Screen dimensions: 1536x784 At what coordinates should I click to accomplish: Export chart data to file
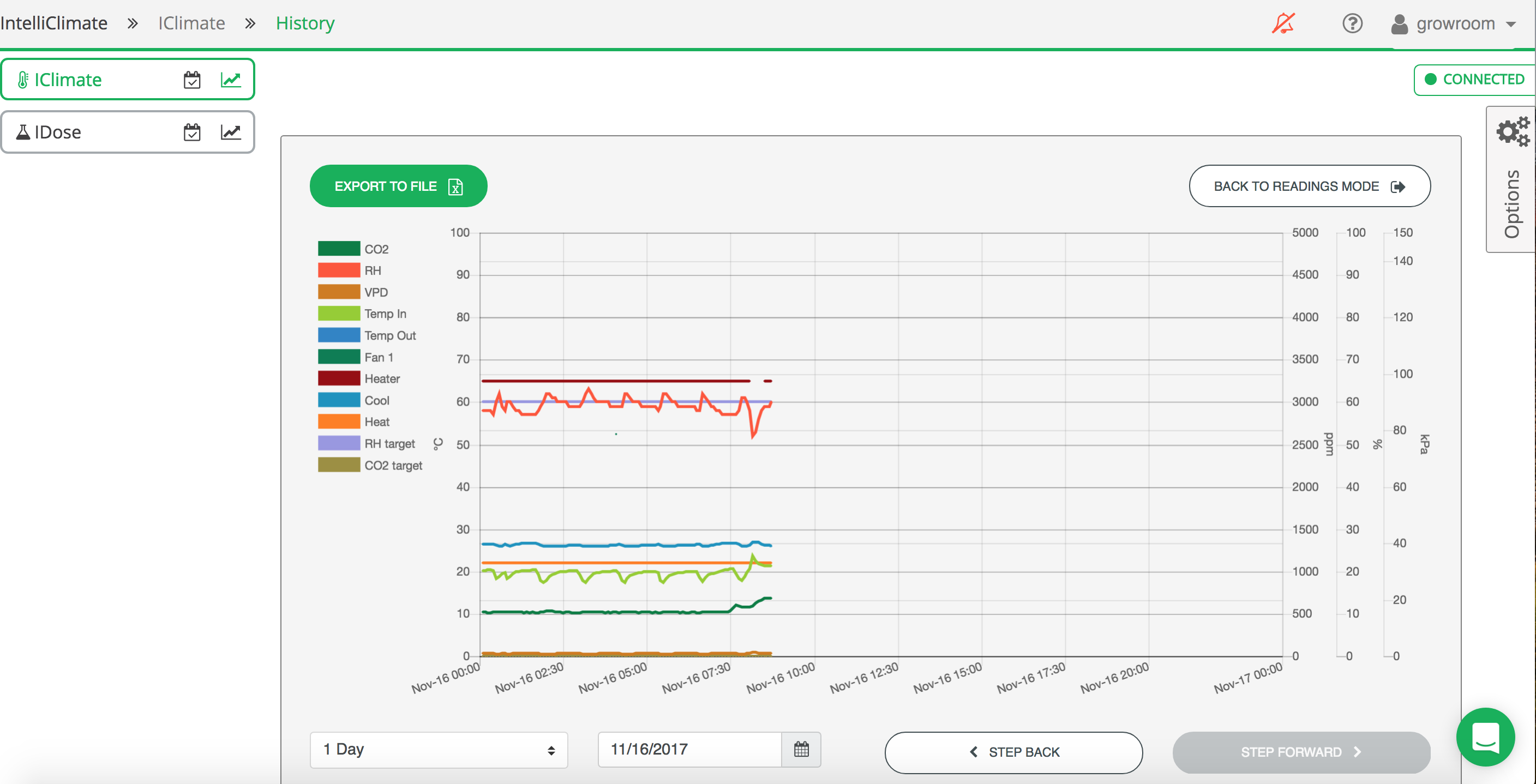pyautogui.click(x=398, y=185)
